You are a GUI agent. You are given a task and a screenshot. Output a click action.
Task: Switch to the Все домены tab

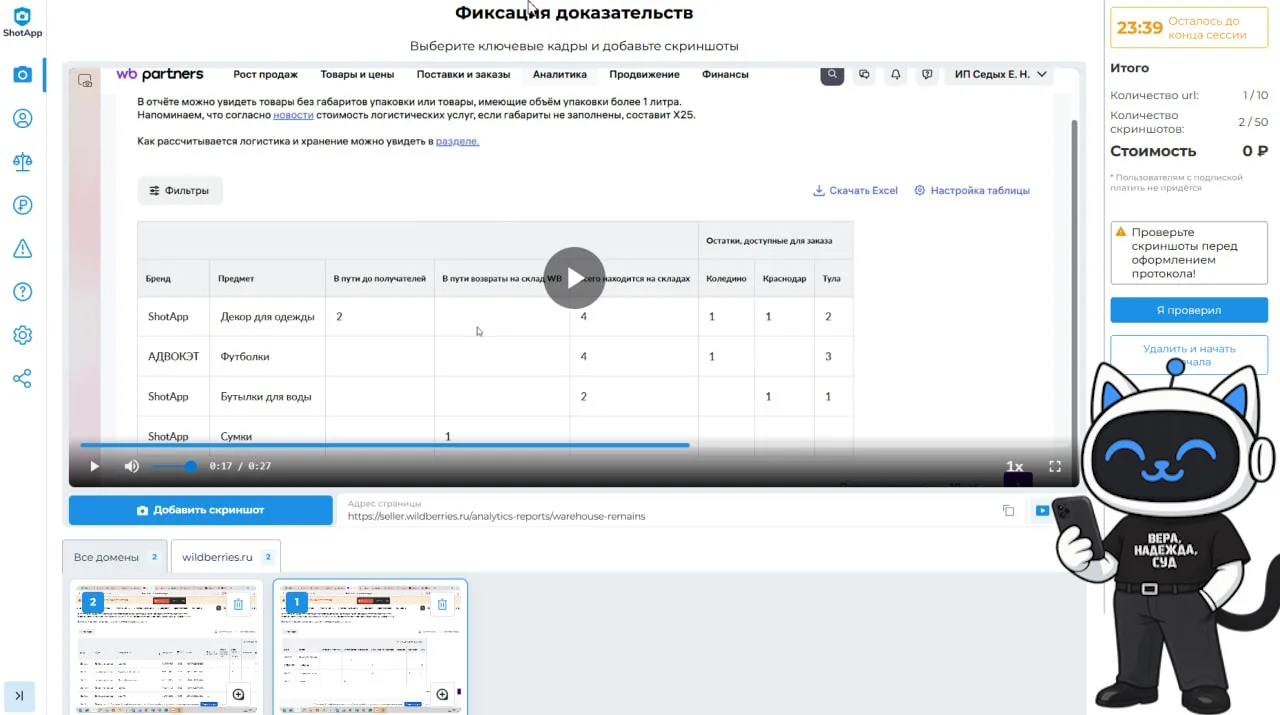(115, 557)
